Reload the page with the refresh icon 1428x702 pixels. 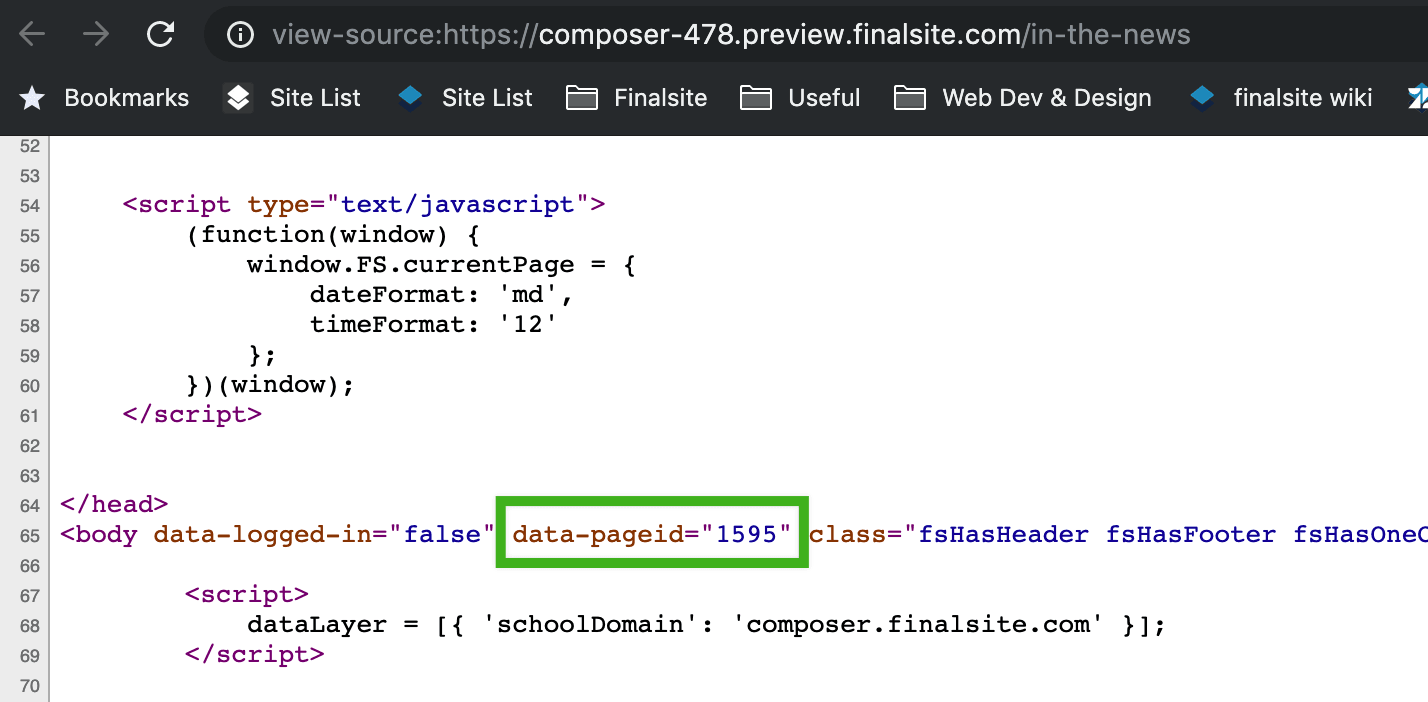pyautogui.click(x=161, y=35)
